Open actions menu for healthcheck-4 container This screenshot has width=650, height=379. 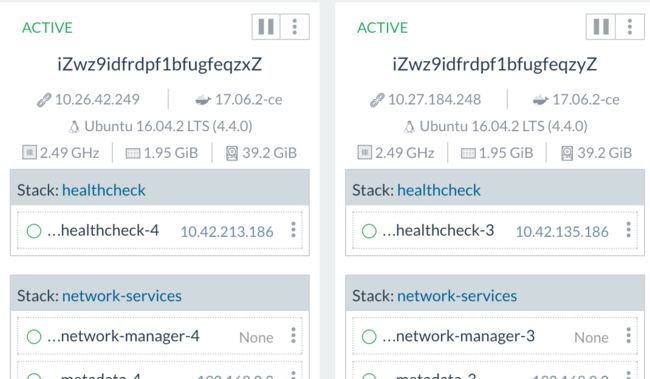pos(293,230)
